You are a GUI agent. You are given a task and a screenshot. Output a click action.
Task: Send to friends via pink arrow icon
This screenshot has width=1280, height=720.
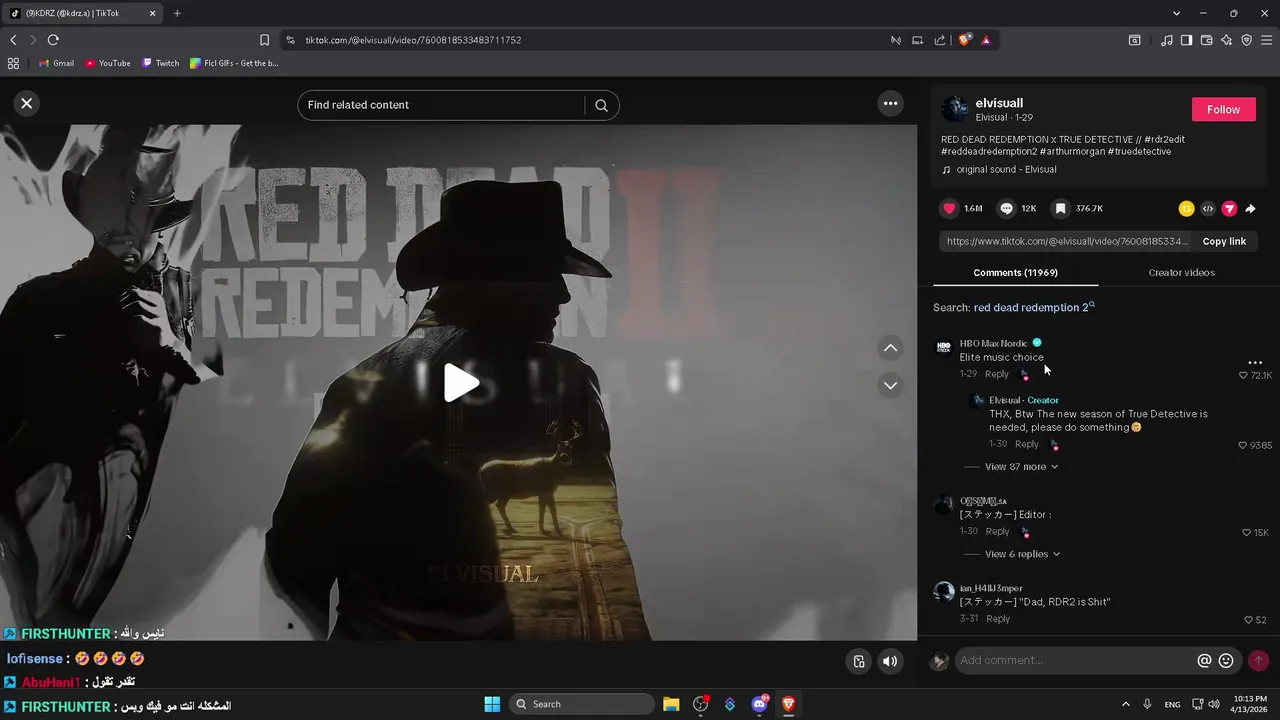[1229, 209]
